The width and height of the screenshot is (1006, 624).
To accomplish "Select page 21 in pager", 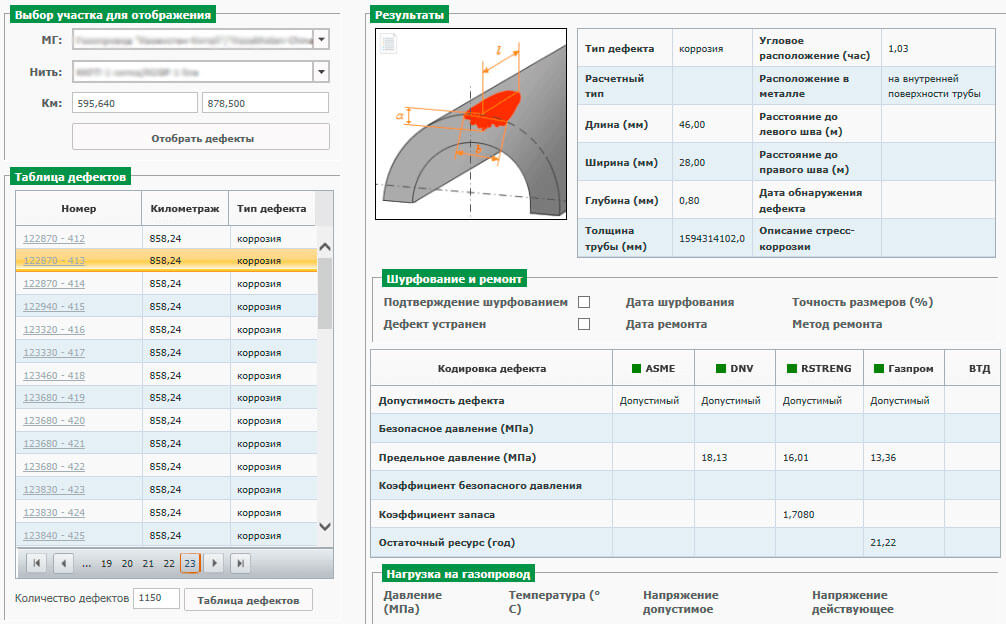I will (148, 564).
